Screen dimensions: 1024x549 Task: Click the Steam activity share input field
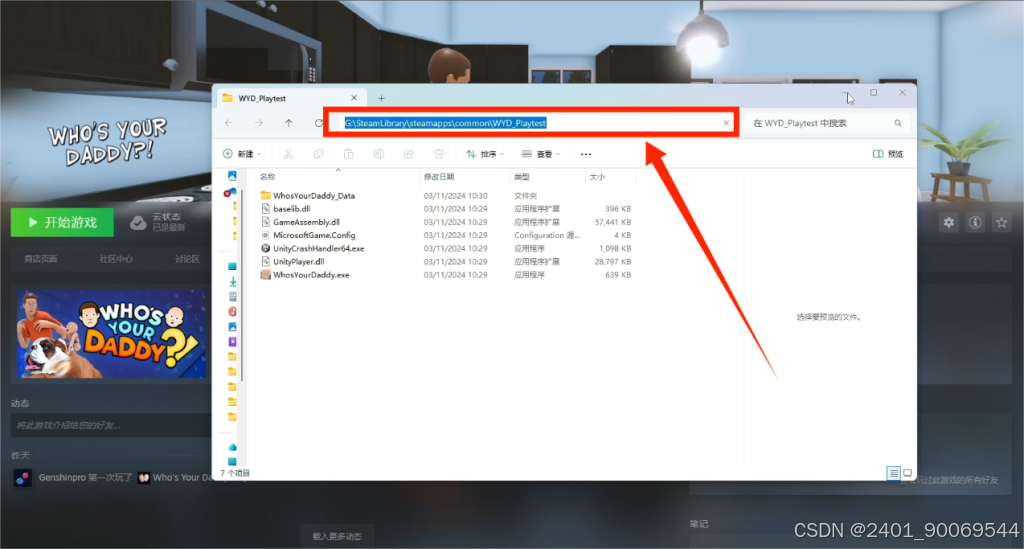click(110, 425)
